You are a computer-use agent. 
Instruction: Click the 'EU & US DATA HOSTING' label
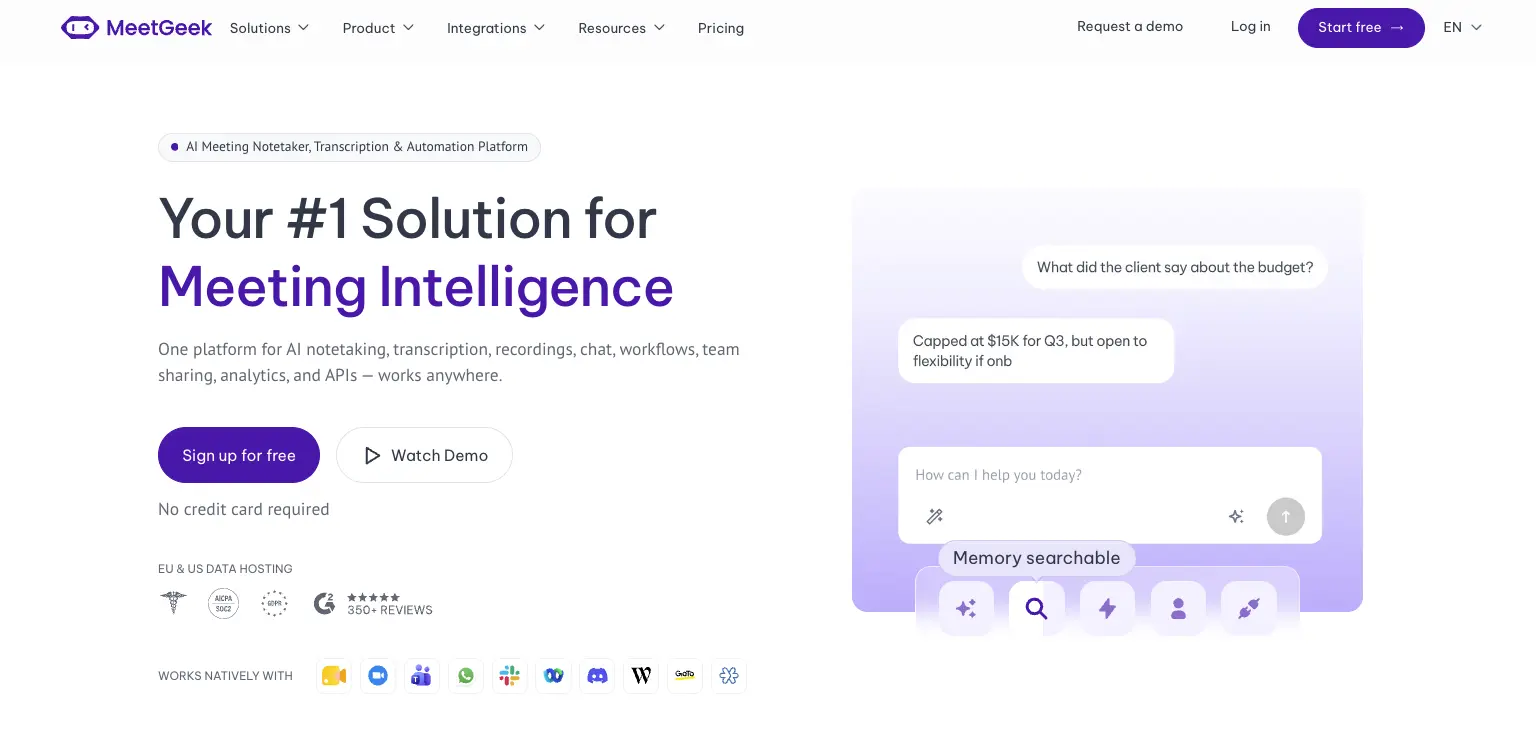(225, 569)
